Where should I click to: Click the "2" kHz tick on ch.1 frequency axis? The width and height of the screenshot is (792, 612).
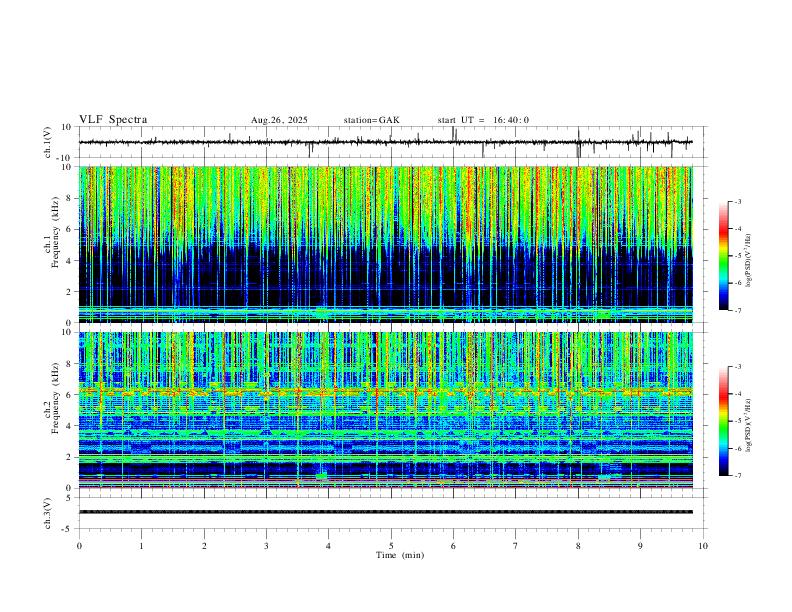tap(70, 291)
